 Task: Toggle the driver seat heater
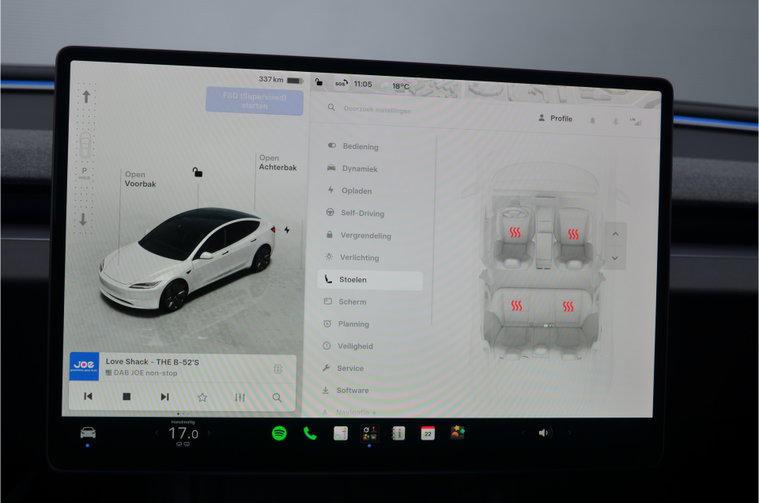click(x=515, y=233)
